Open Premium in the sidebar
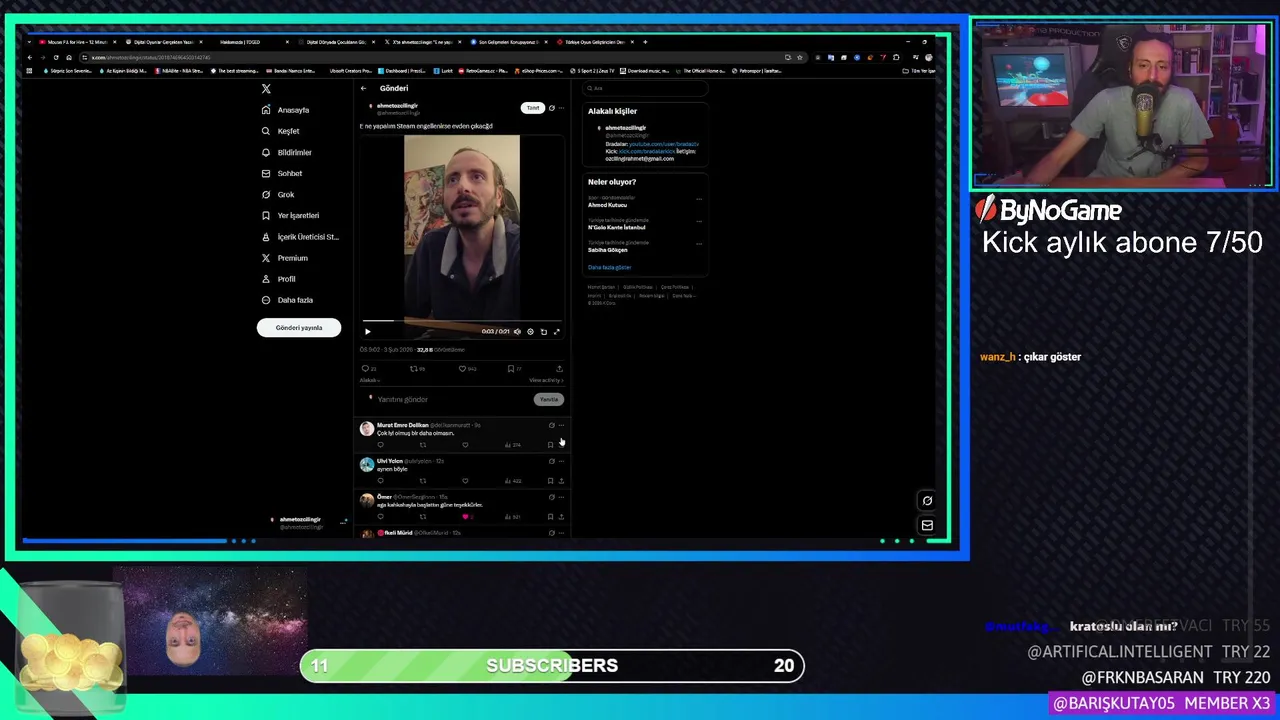This screenshot has height=720, width=1280. pyautogui.click(x=284, y=258)
